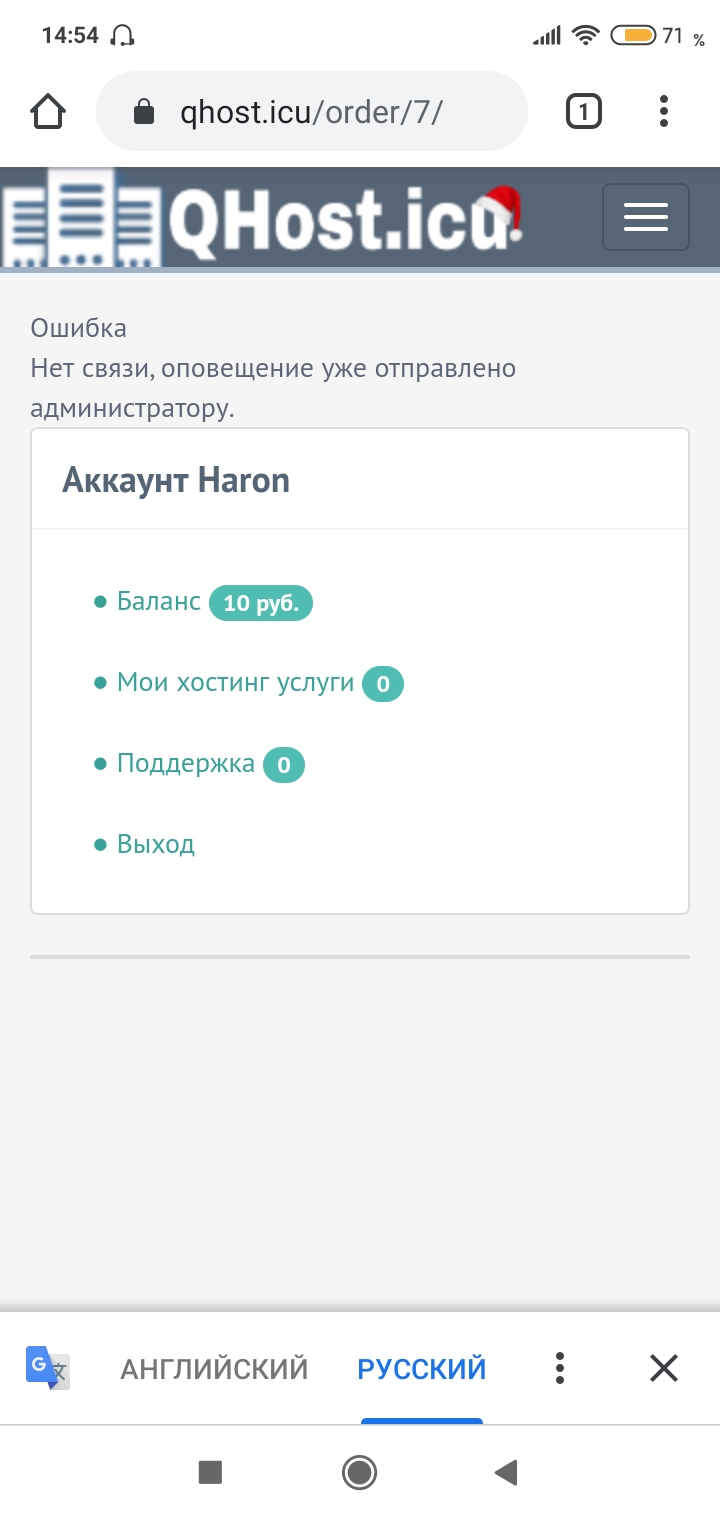
Task: Switch translation to Английский tab
Action: click(214, 1368)
